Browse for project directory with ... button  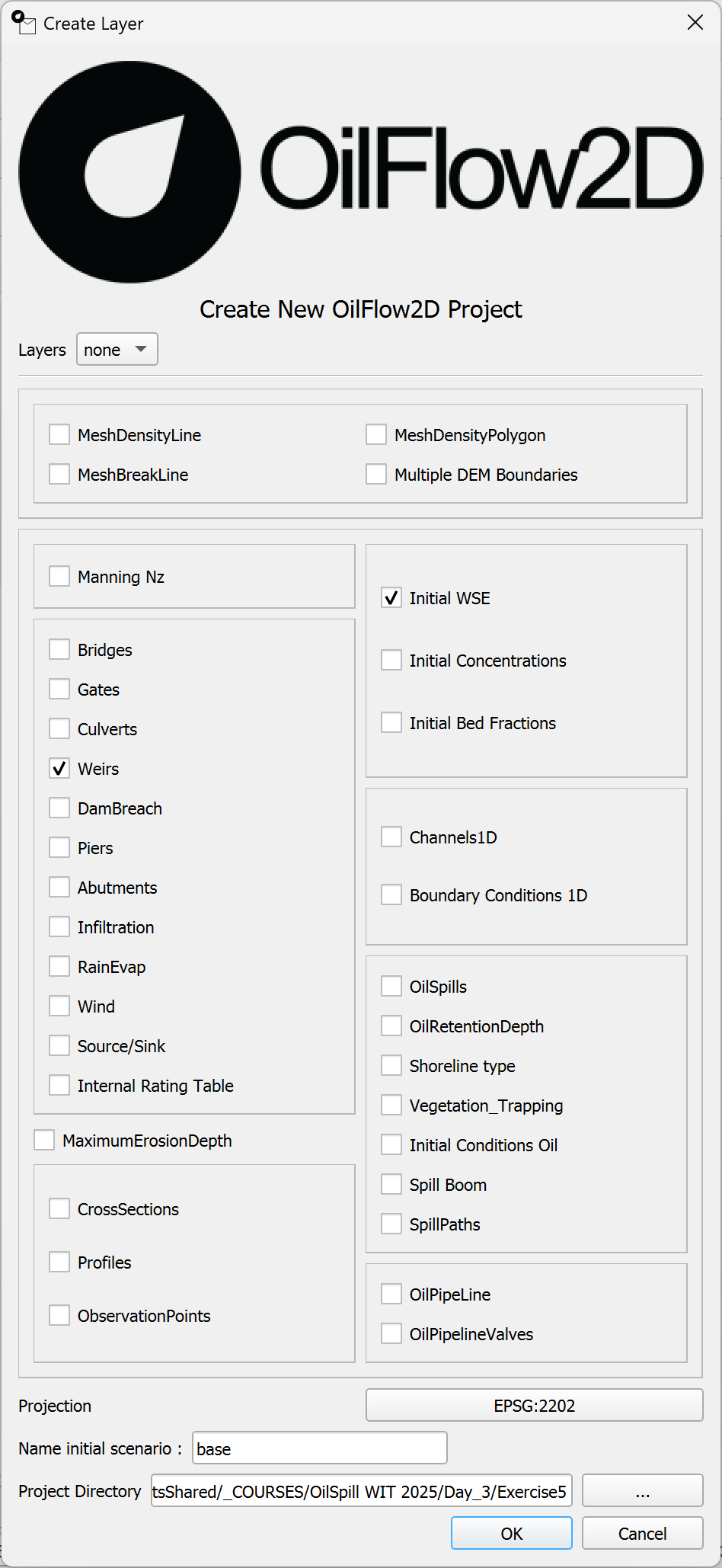point(643,1491)
